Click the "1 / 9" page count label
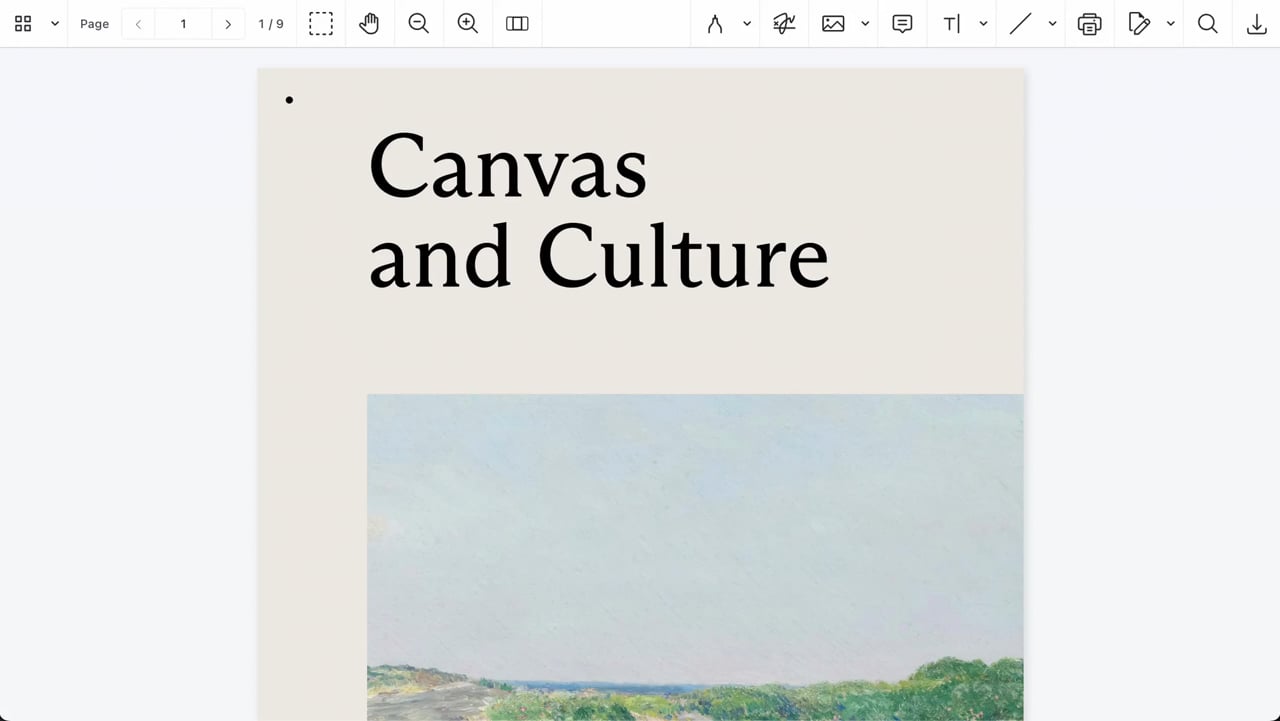The width and height of the screenshot is (1280, 721). (271, 24)
